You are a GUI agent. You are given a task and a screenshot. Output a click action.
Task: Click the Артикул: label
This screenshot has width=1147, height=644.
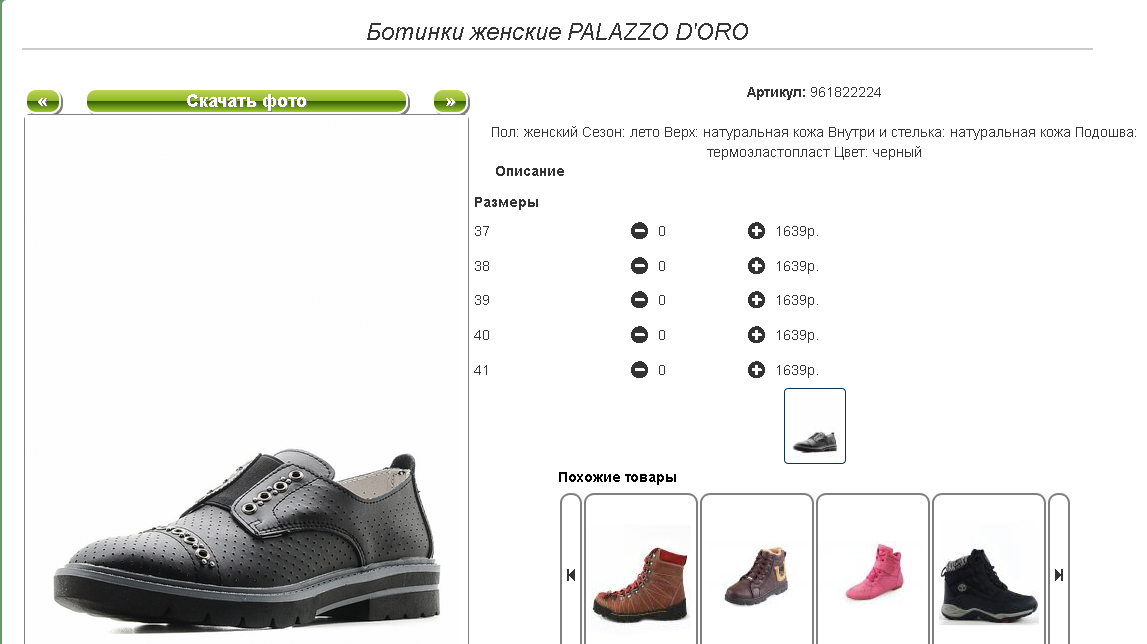coord(776,92)
